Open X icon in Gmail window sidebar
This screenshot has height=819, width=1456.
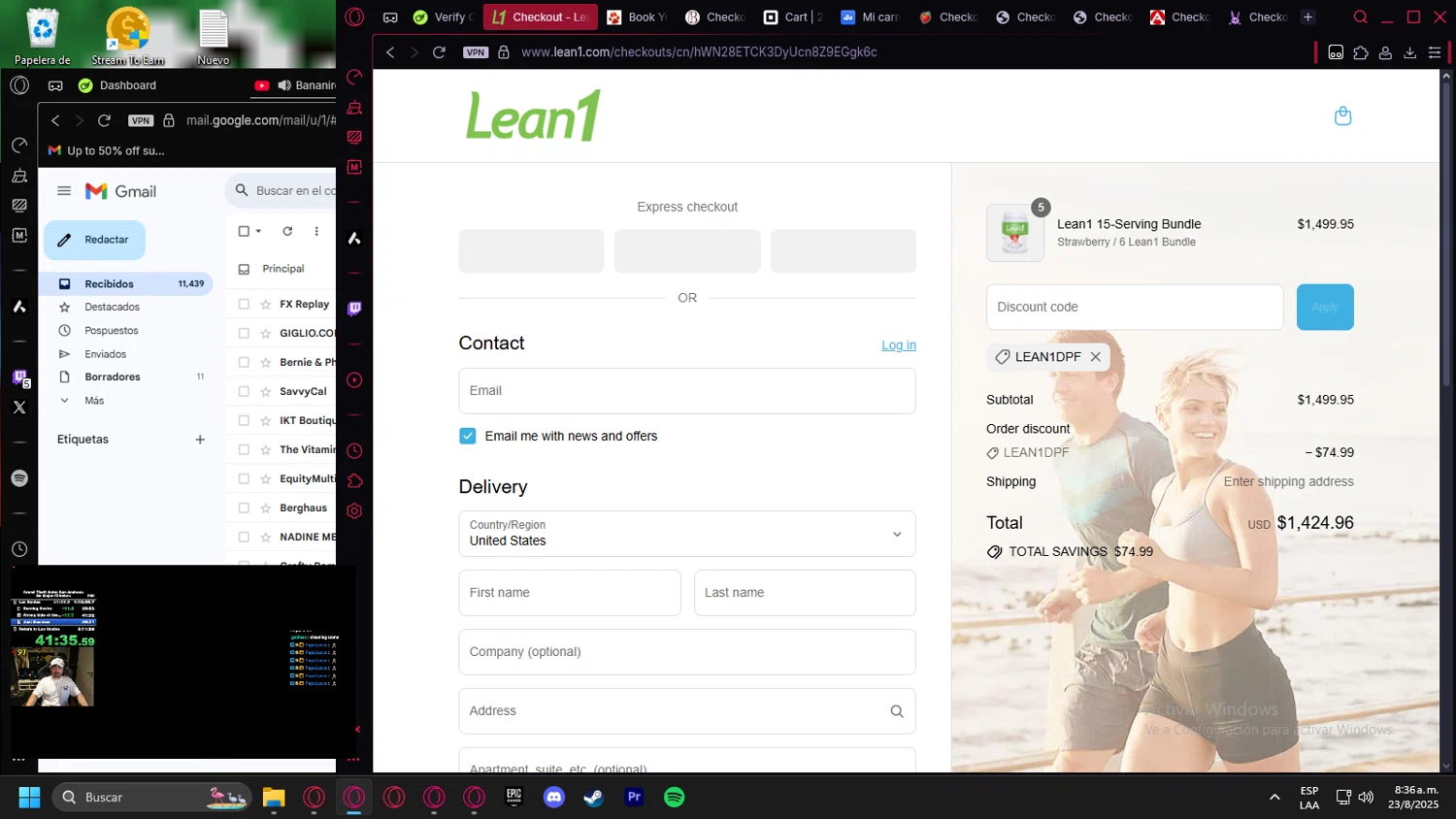point(19,408)
